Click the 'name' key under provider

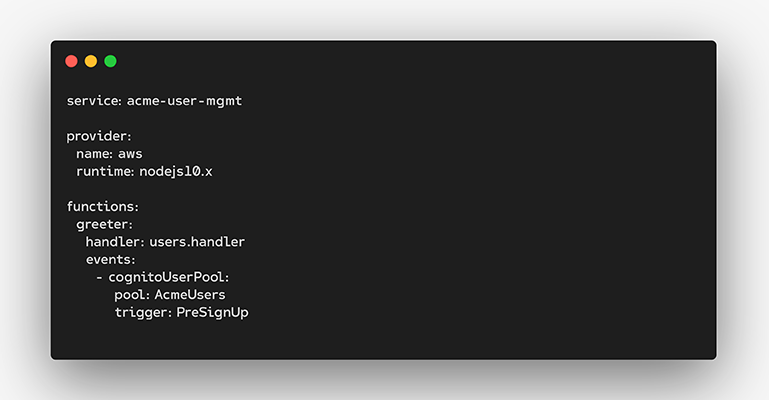95,154
